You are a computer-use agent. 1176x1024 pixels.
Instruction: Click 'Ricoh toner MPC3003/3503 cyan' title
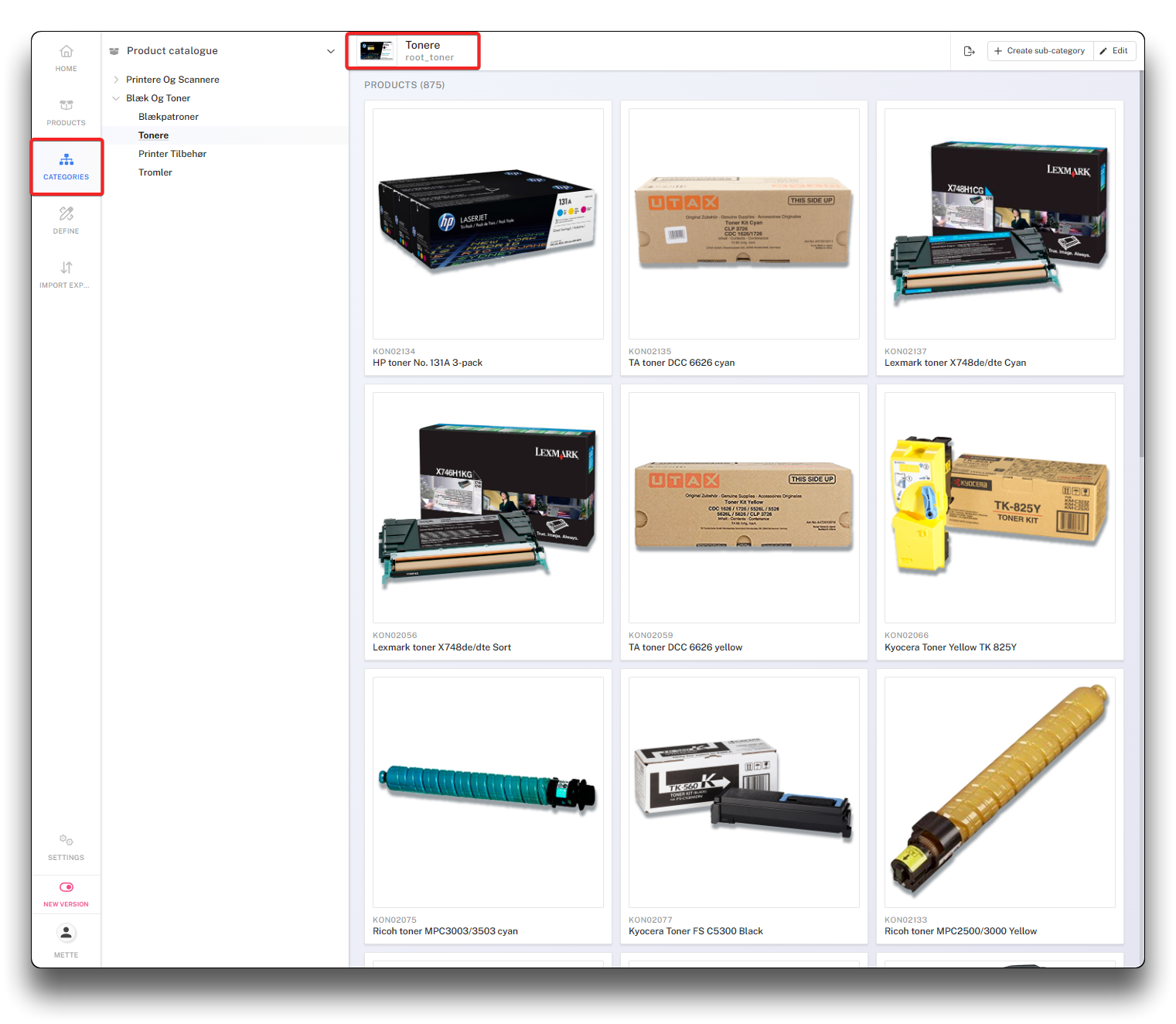(445, 931)
